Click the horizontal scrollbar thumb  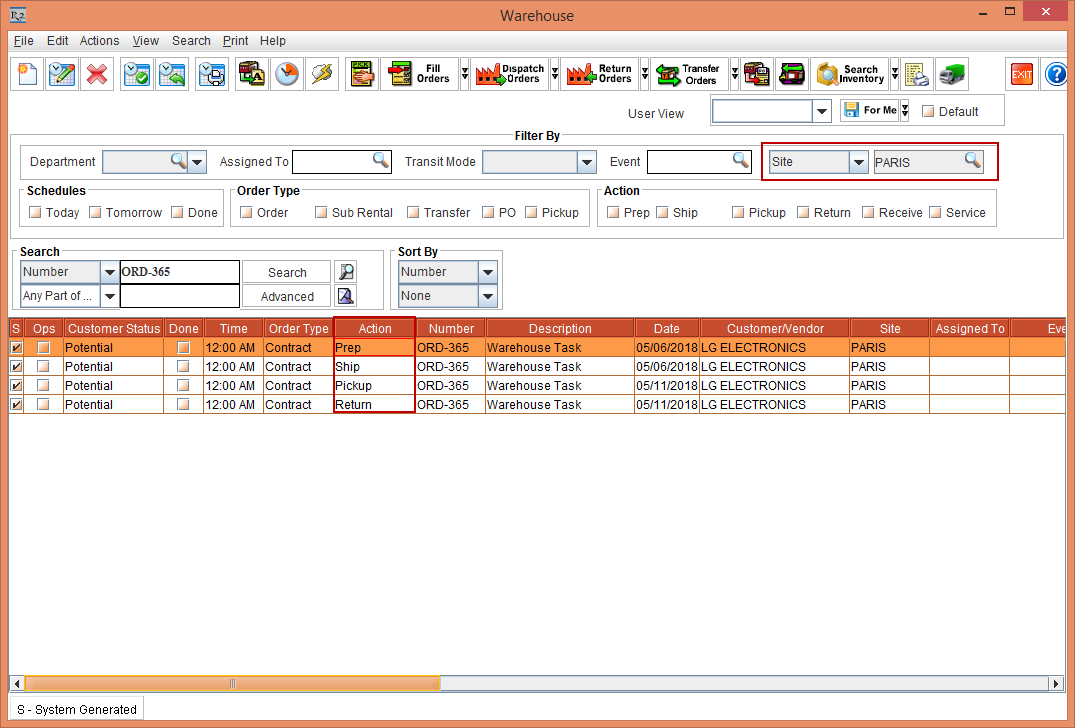coord(232,684)
